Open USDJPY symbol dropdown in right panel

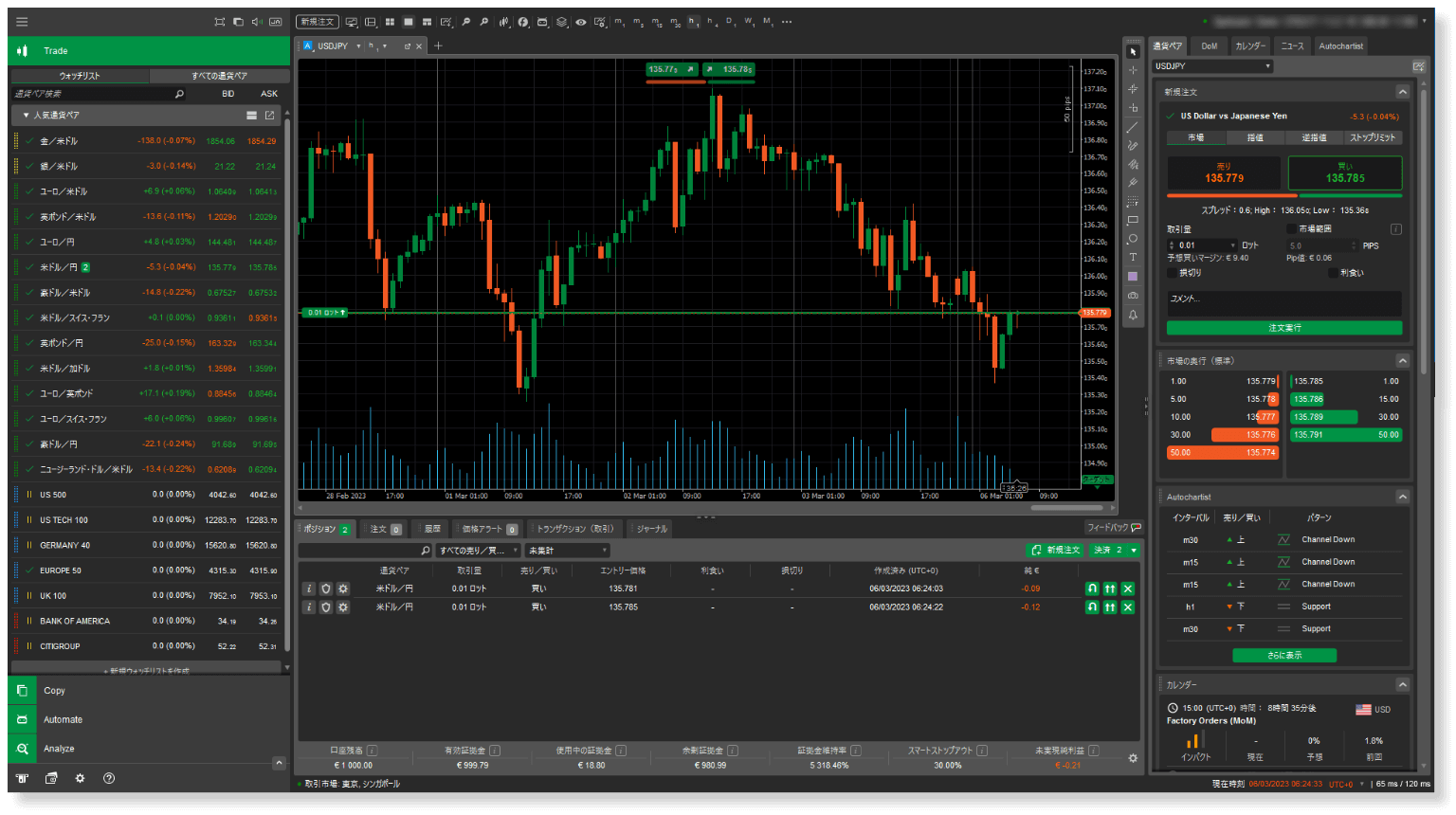pyautogui.click(x=1212, y=66)
